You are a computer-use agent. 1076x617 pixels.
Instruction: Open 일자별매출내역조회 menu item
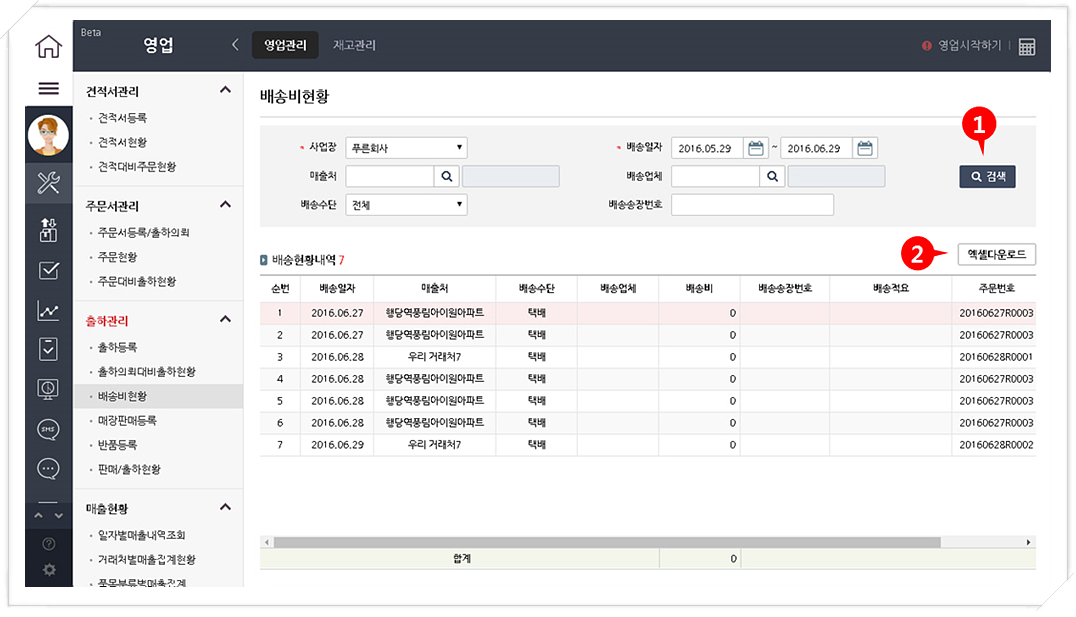(x=141, y=535)
